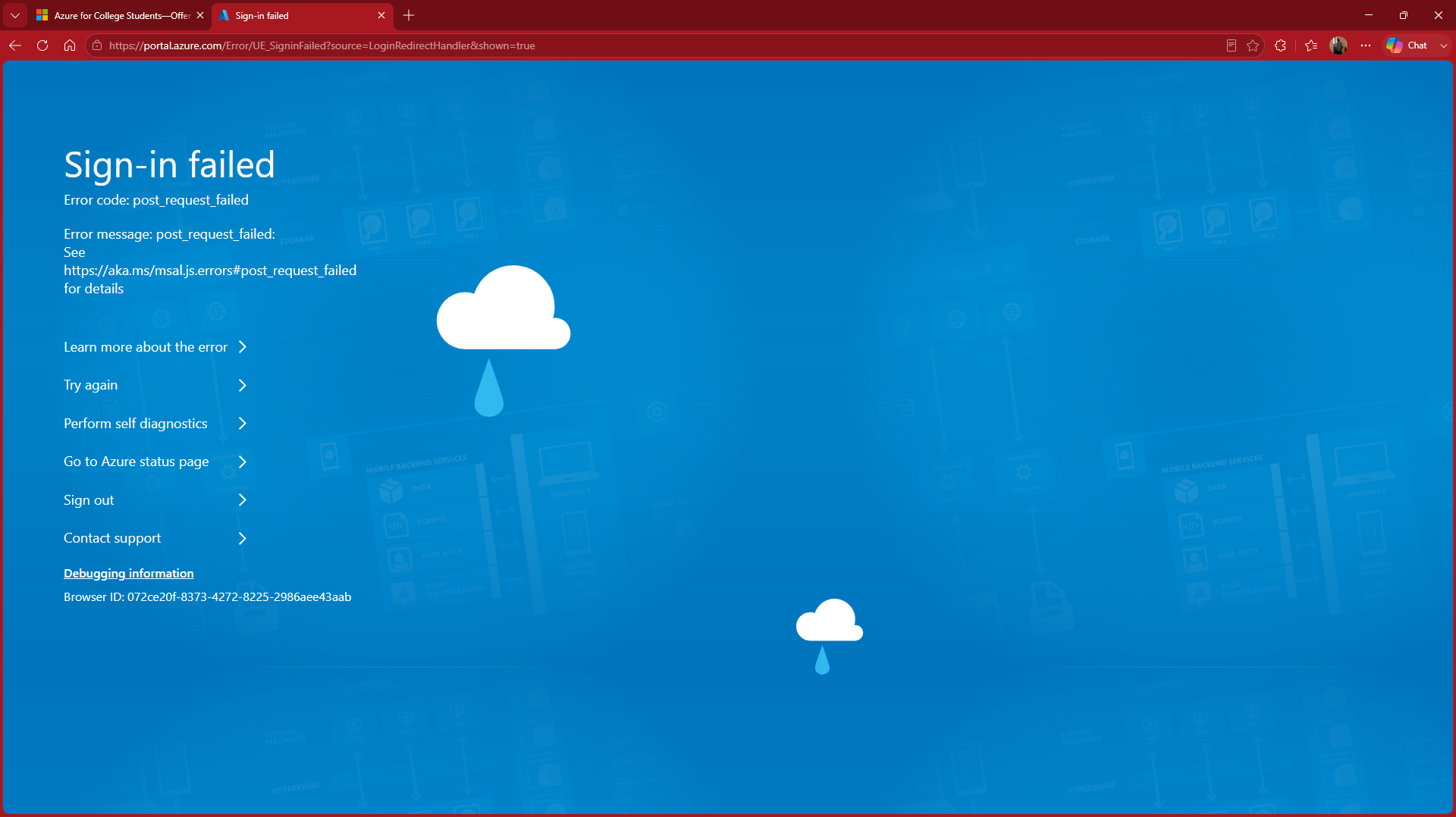Minimize the browser window
Image resolution: width=1456 pixels, height=817 pixels.
point(1369,15)
